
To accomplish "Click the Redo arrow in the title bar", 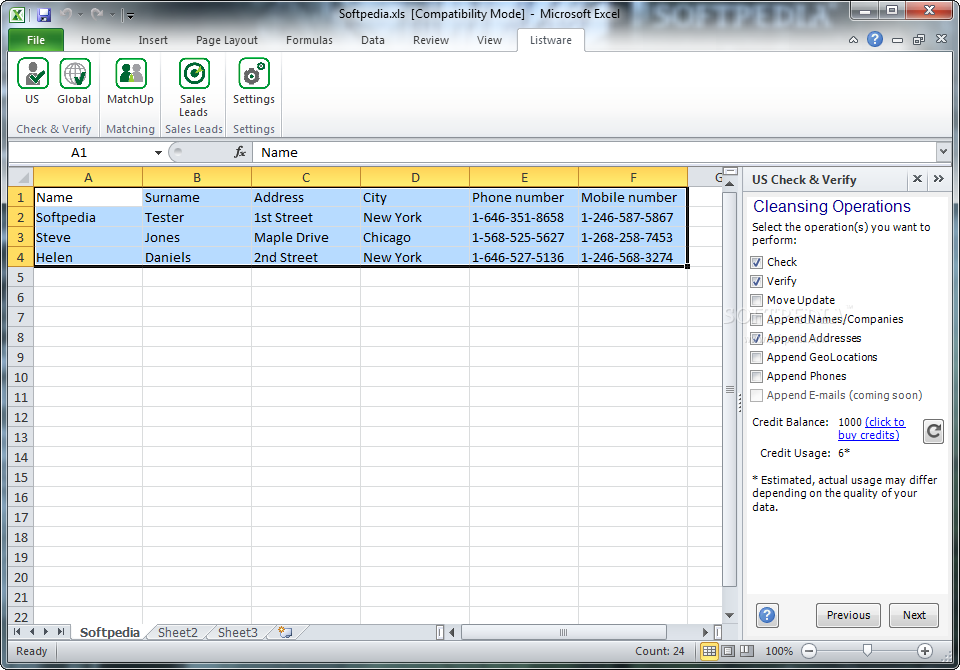I will click(96, 13).
